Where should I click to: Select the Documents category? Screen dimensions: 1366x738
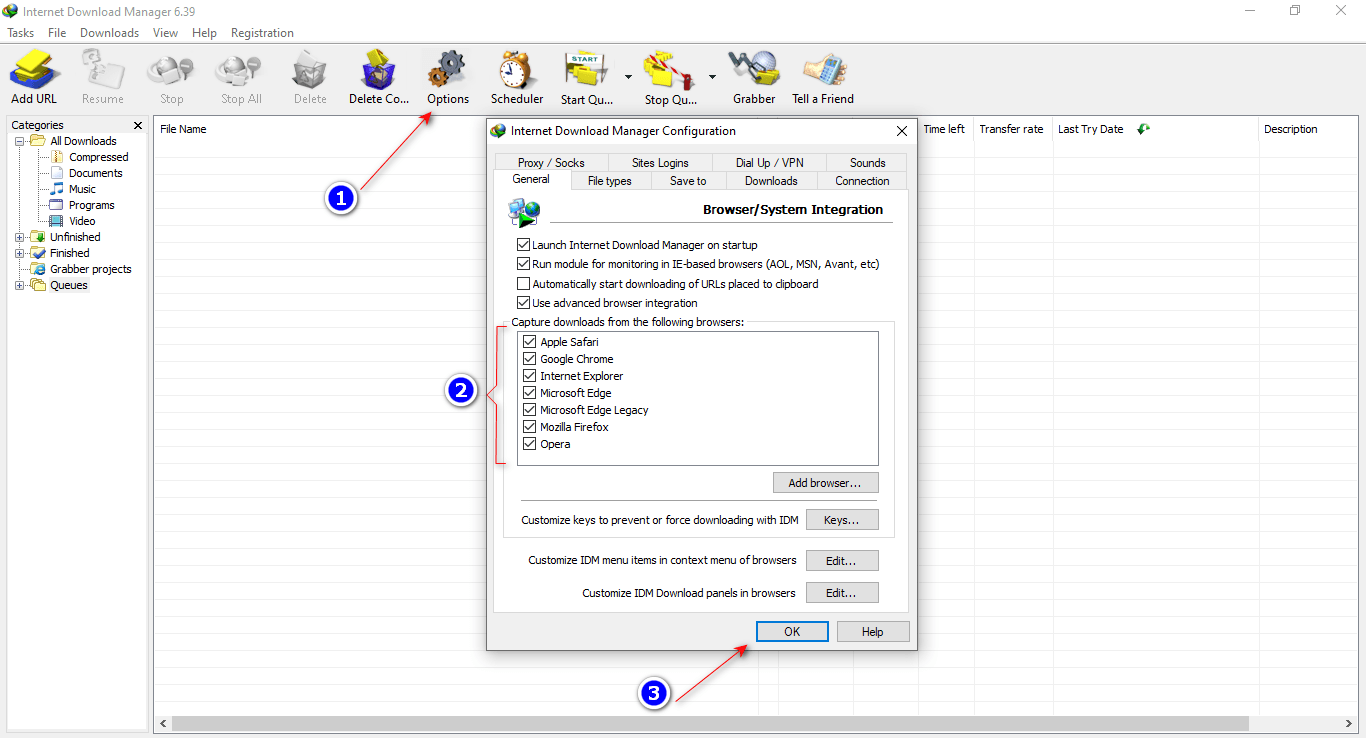click(x=95, y=173)
